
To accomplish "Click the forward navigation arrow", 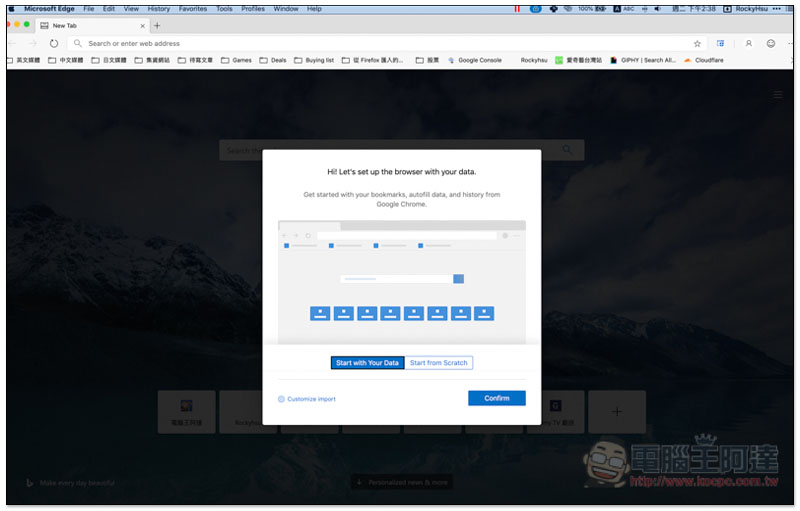I will coord(34,44).
